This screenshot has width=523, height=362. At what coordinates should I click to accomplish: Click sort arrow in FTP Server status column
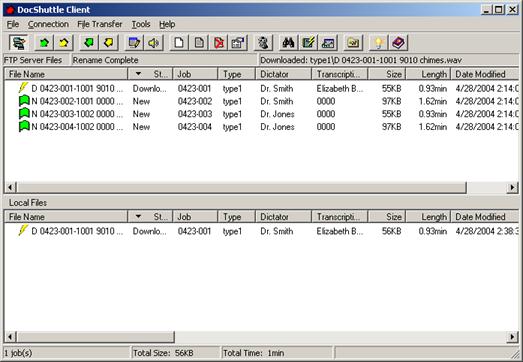138,74
